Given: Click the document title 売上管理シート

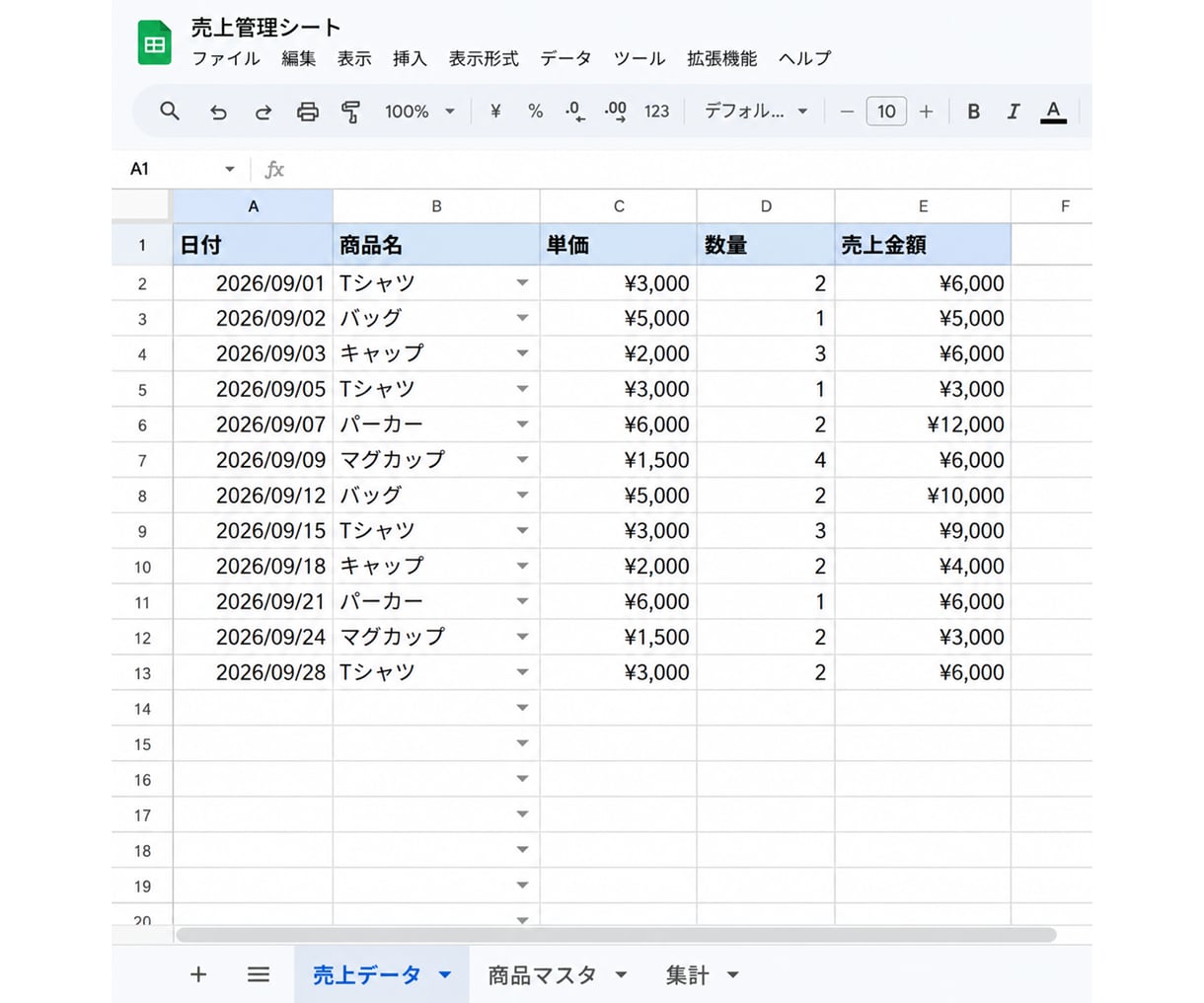Looking at the screenshot, I should tap(265, 28).
